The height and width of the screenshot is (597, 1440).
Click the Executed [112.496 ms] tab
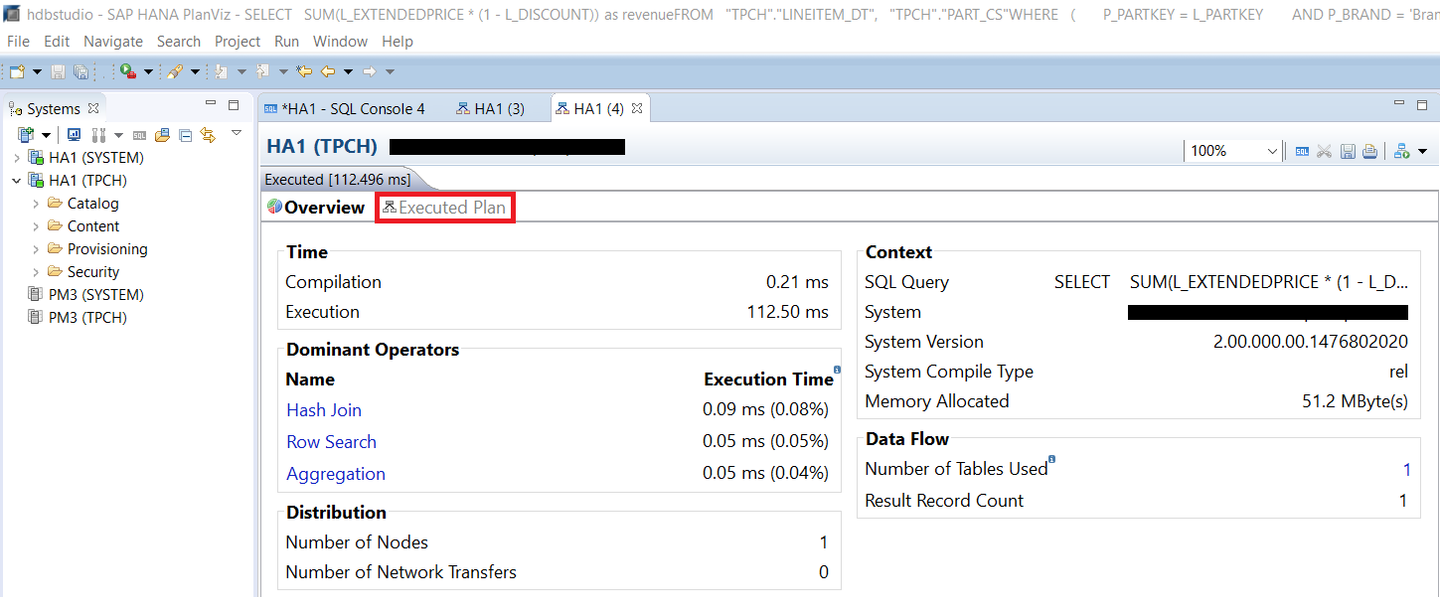(x=338, y=180)
